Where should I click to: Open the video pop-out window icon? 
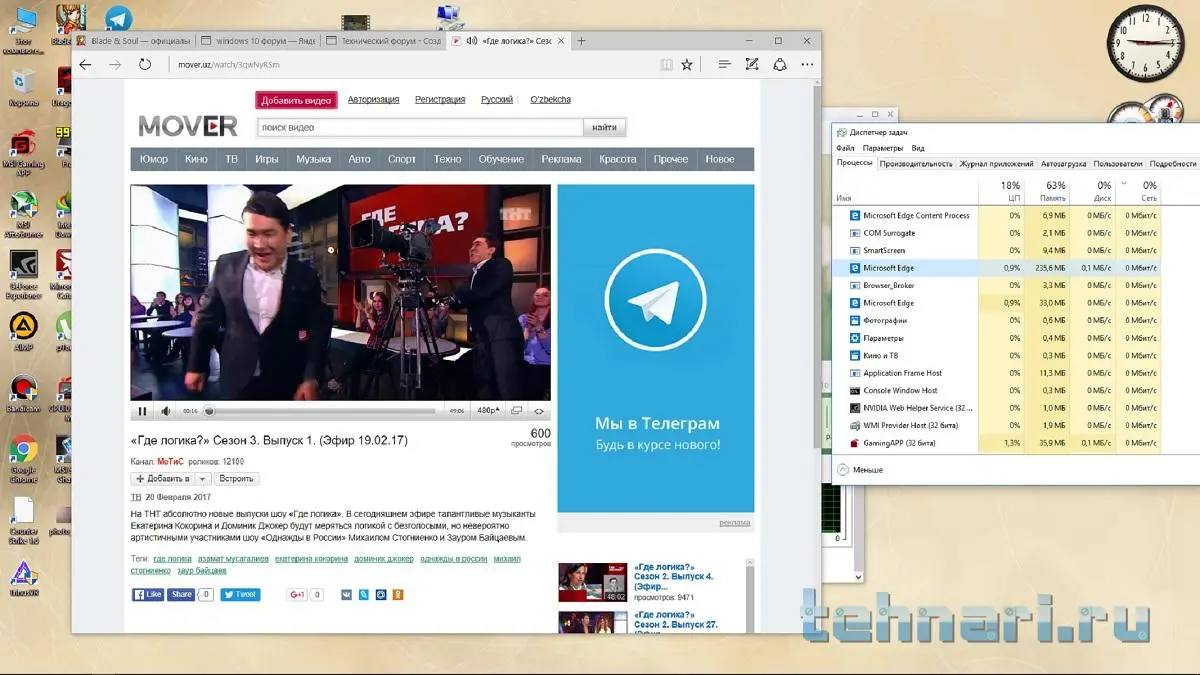516,411
